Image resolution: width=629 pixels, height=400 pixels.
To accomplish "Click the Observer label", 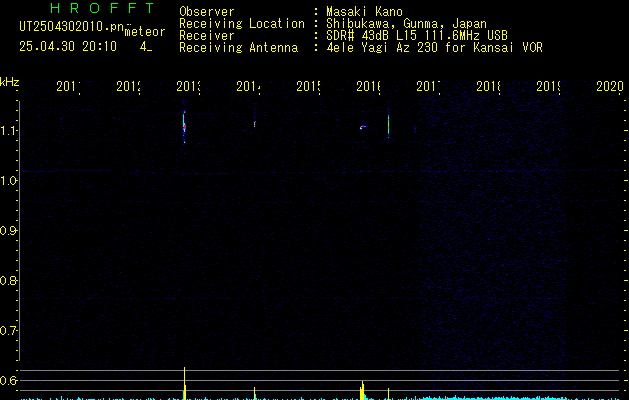I will pos(207,12).
